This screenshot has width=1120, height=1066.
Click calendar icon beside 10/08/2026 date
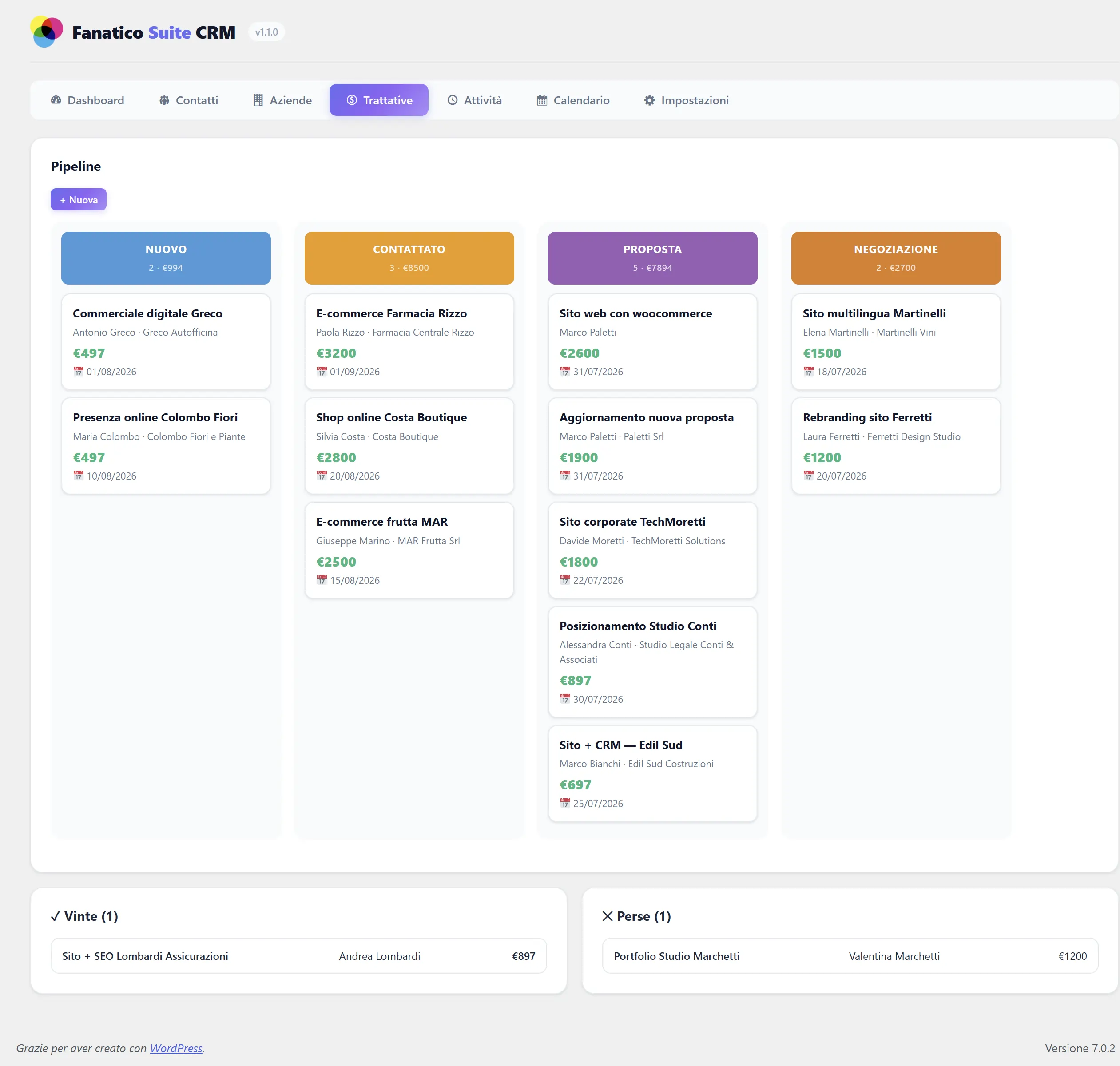coord(79,476)
